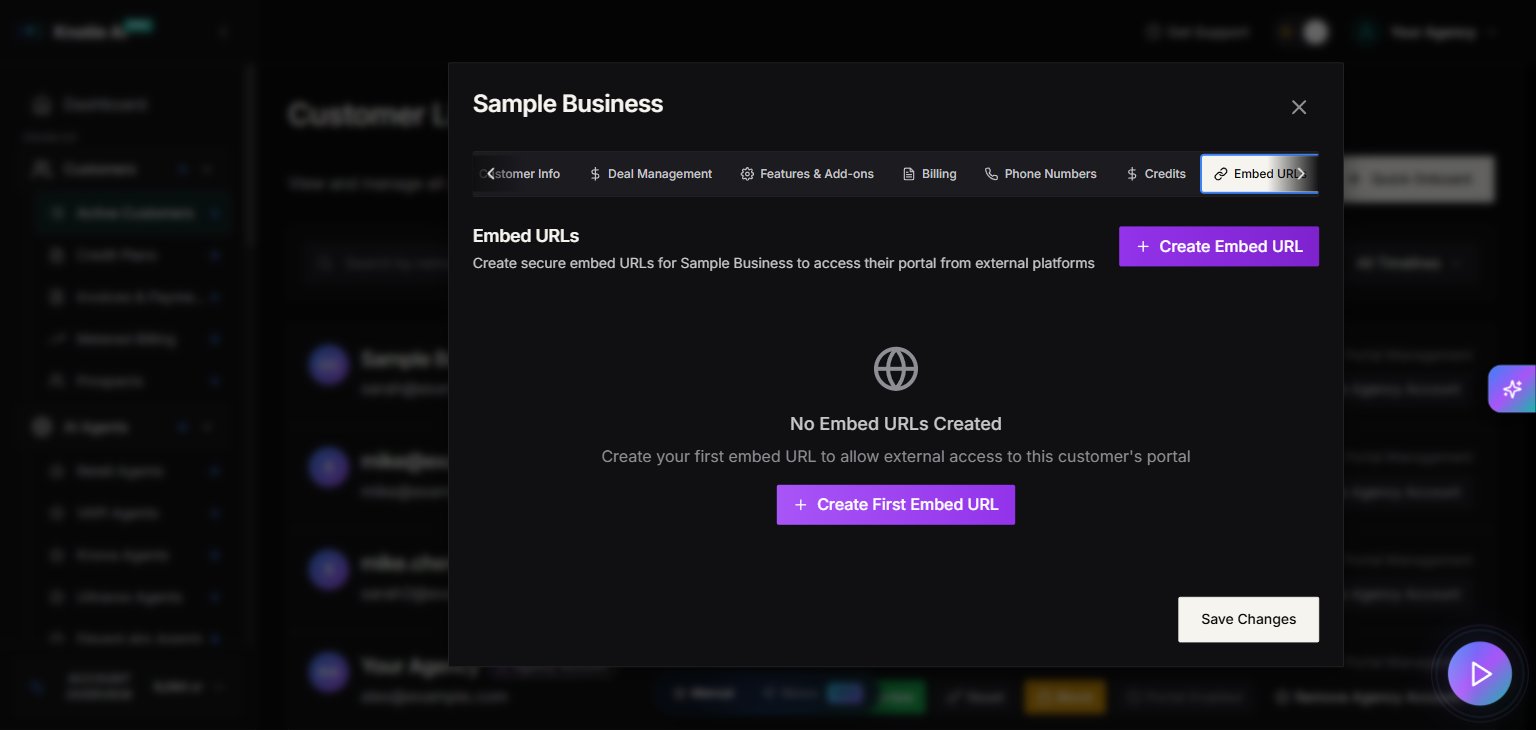Click the 'Embed URLs' section heading
The image size is (1536, 730).
[526, 236]
